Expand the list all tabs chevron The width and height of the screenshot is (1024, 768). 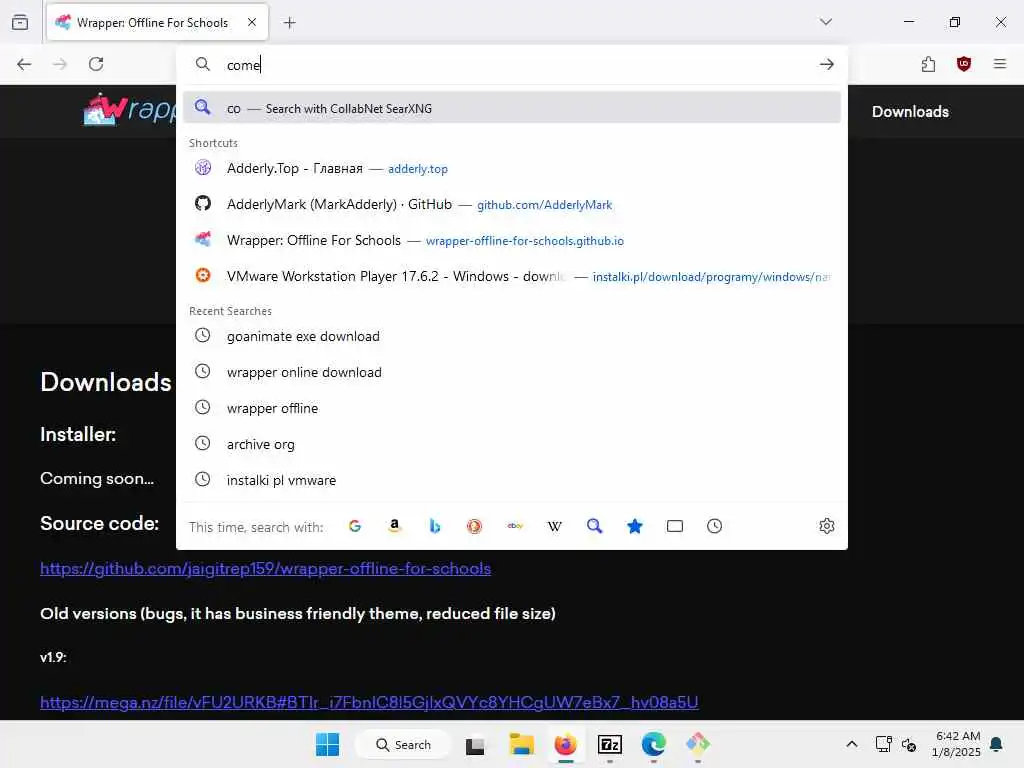pos(826,22)
